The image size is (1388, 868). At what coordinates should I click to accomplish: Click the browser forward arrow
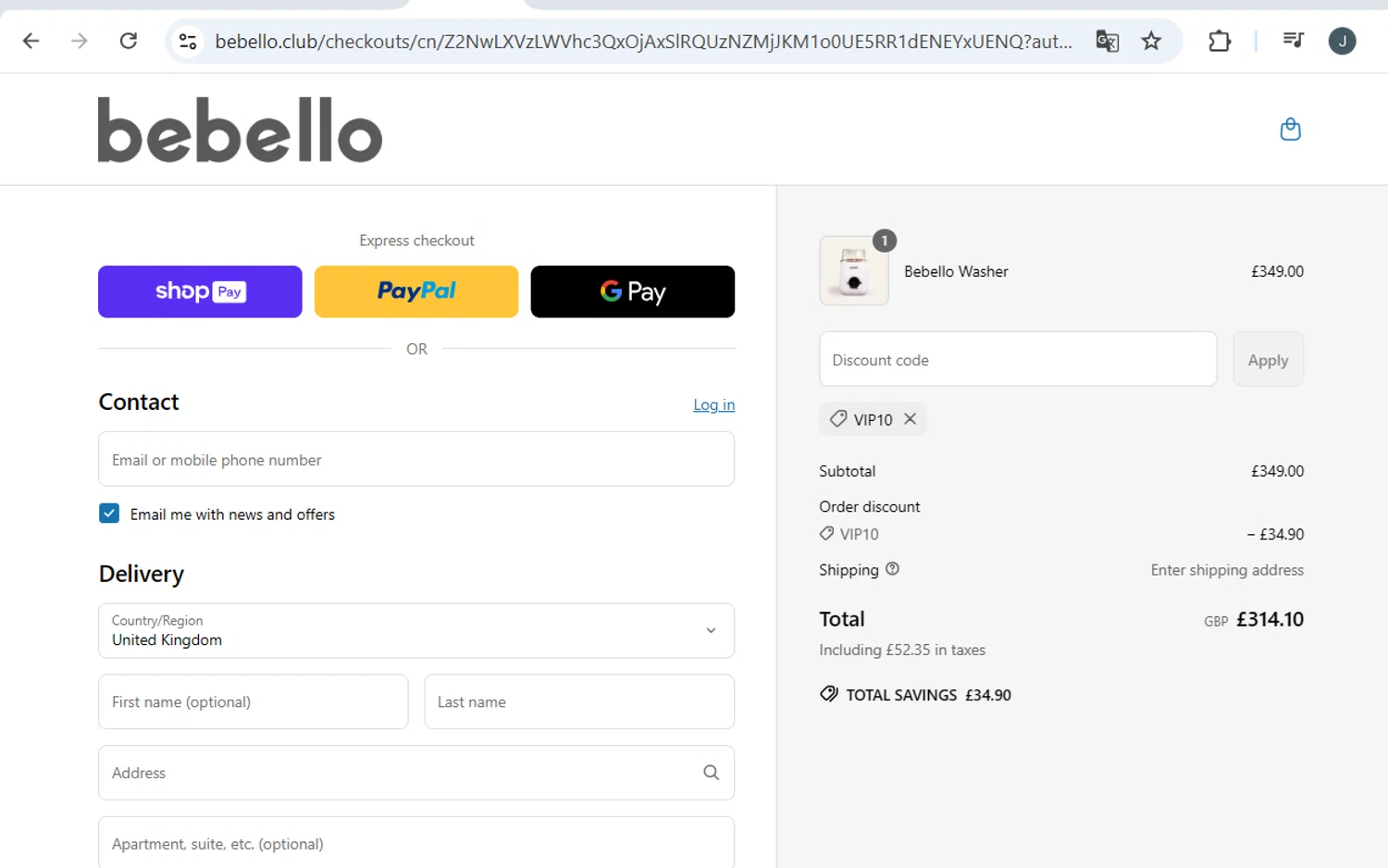(80, 41)
